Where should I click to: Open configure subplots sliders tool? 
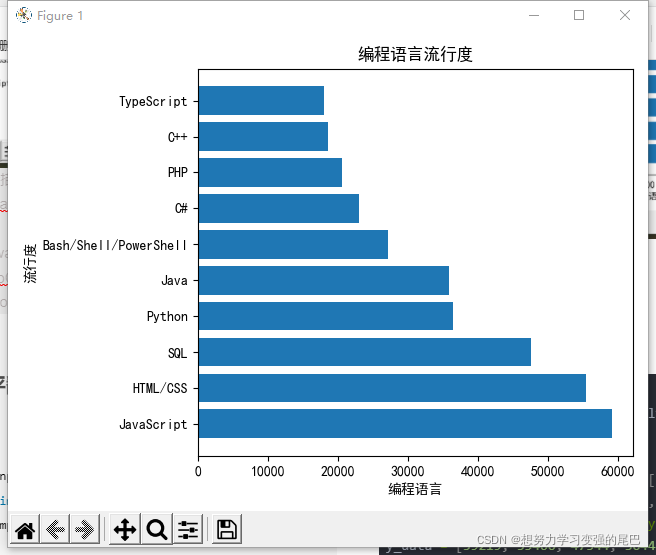pos(188,529)
